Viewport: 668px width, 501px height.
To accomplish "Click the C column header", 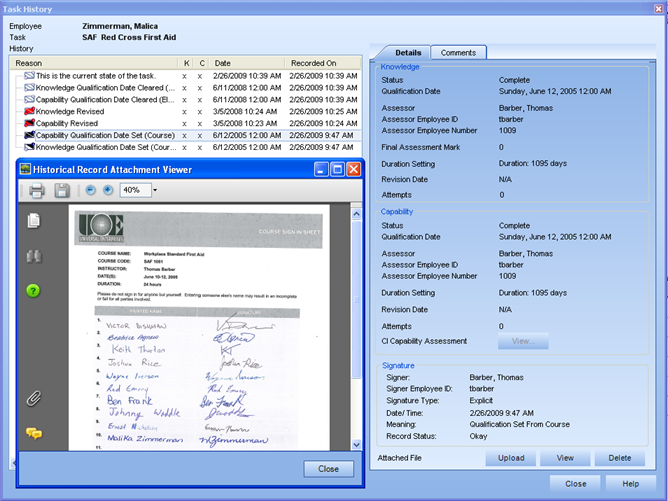I will pos(202,63).
